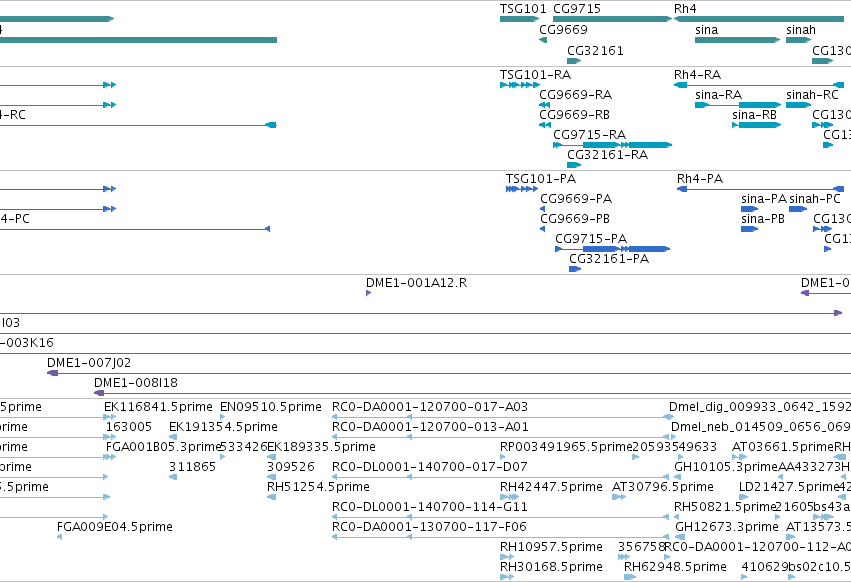This screenshot has height=582, width=851.
Task: Click the sina-PB protein feature
Action: [x=750, y=229]
